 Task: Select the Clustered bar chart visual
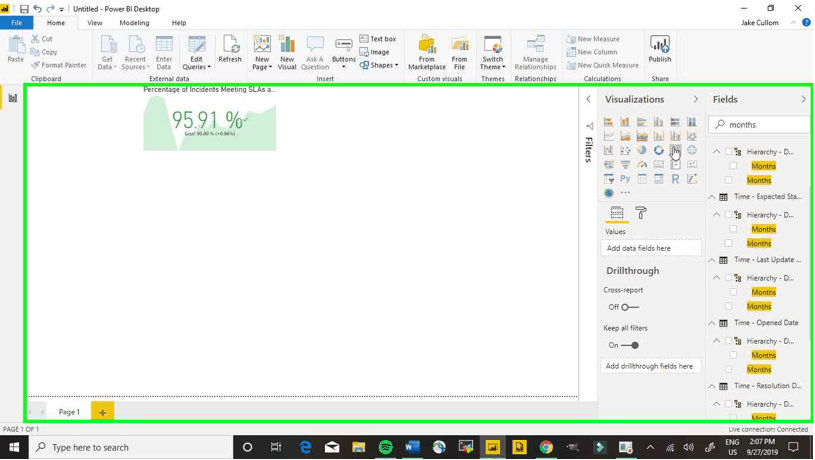pos(642,122)
